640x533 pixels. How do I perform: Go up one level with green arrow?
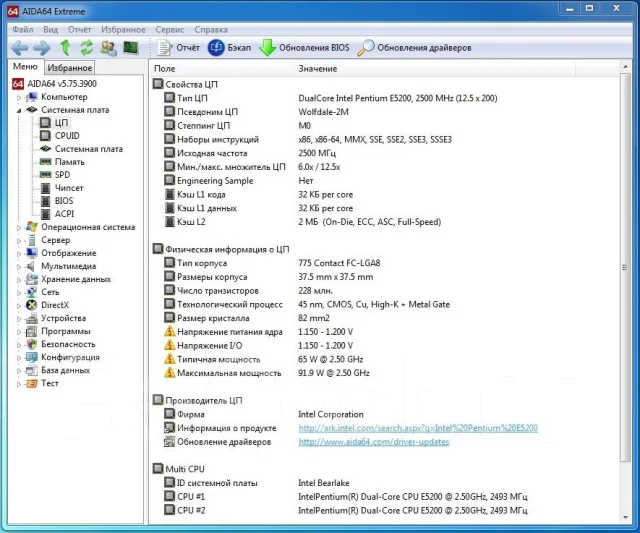(65, 48)
